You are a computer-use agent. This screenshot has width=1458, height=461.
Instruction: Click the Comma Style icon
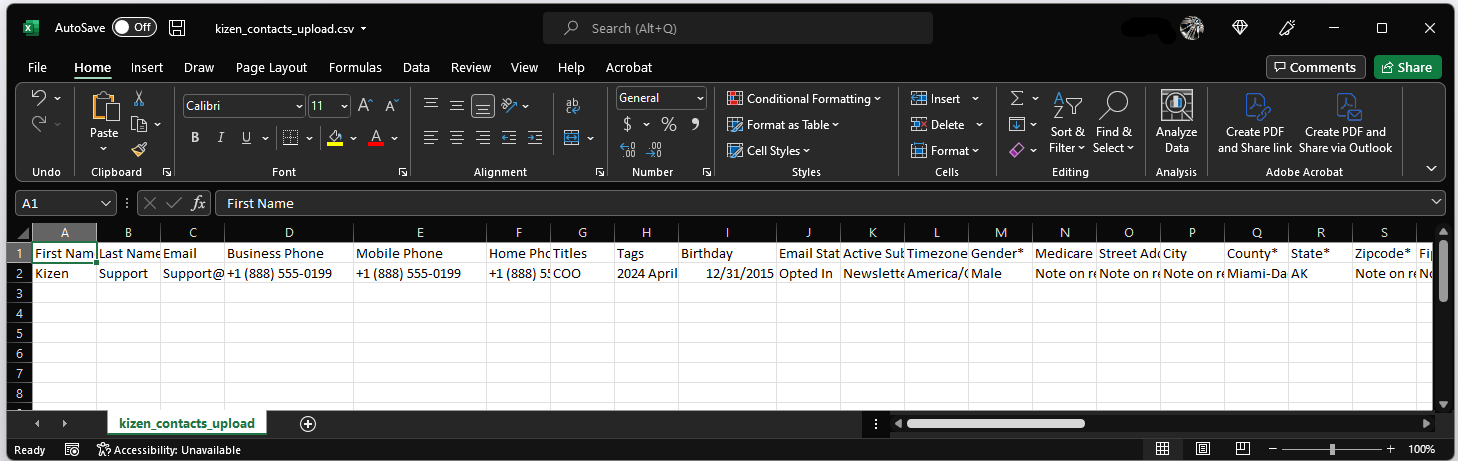point(695,124)
